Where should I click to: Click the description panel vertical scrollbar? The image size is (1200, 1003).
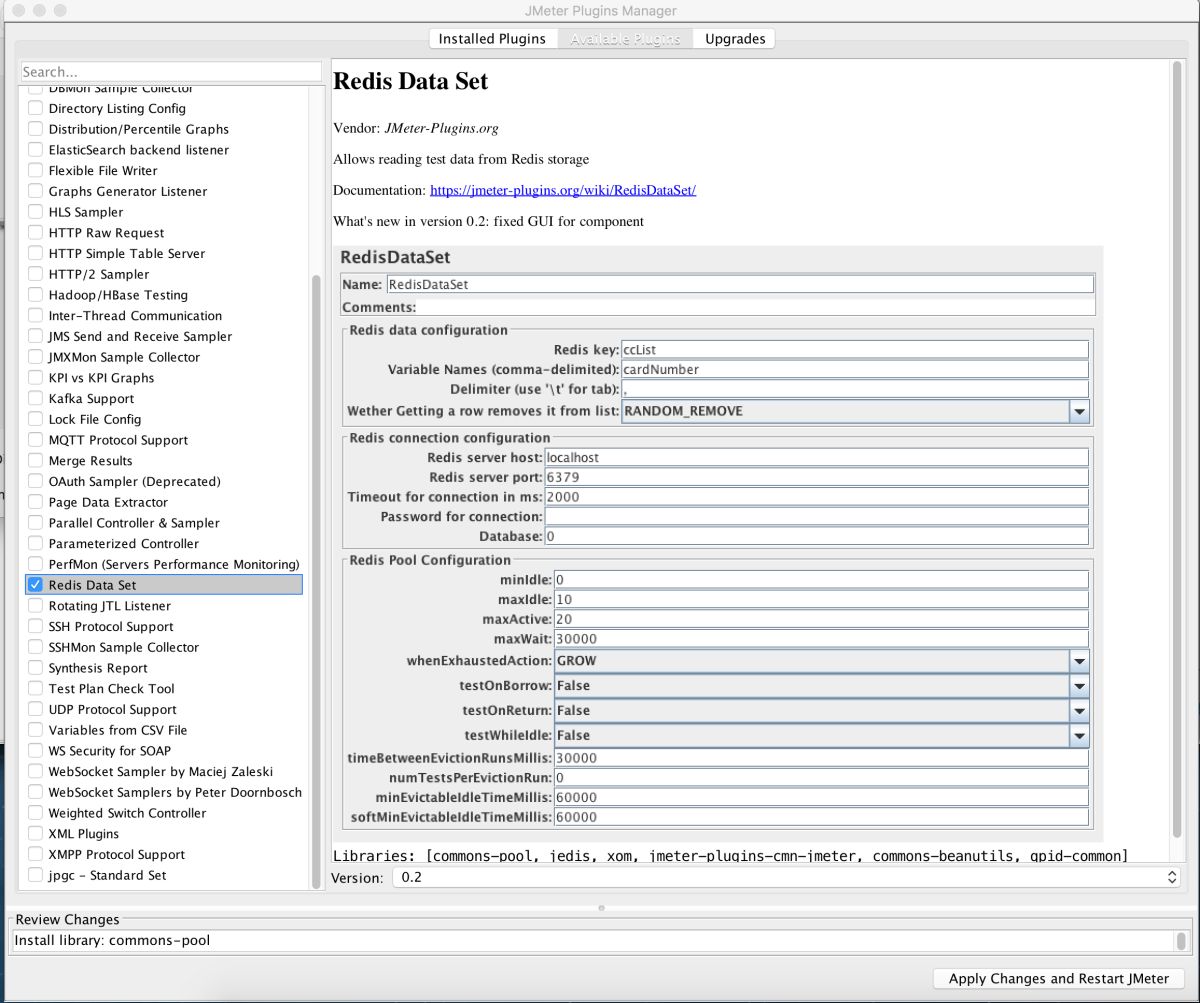click(x=1177, y=450)
